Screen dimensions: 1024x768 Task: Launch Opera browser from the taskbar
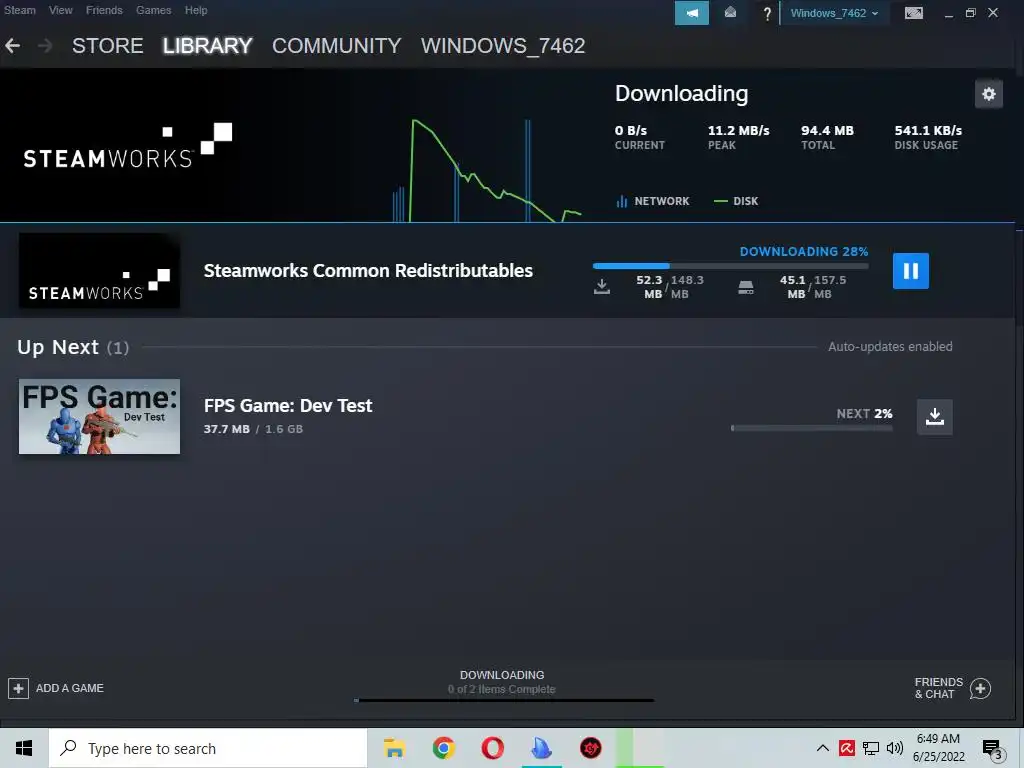tap(492, 748)
